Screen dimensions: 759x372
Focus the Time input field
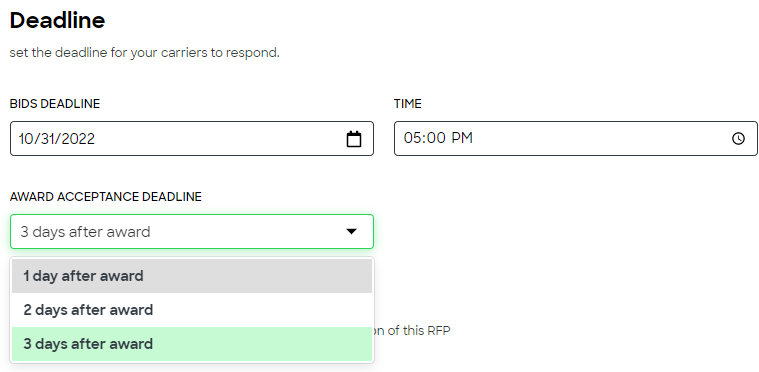click(576, 139)
